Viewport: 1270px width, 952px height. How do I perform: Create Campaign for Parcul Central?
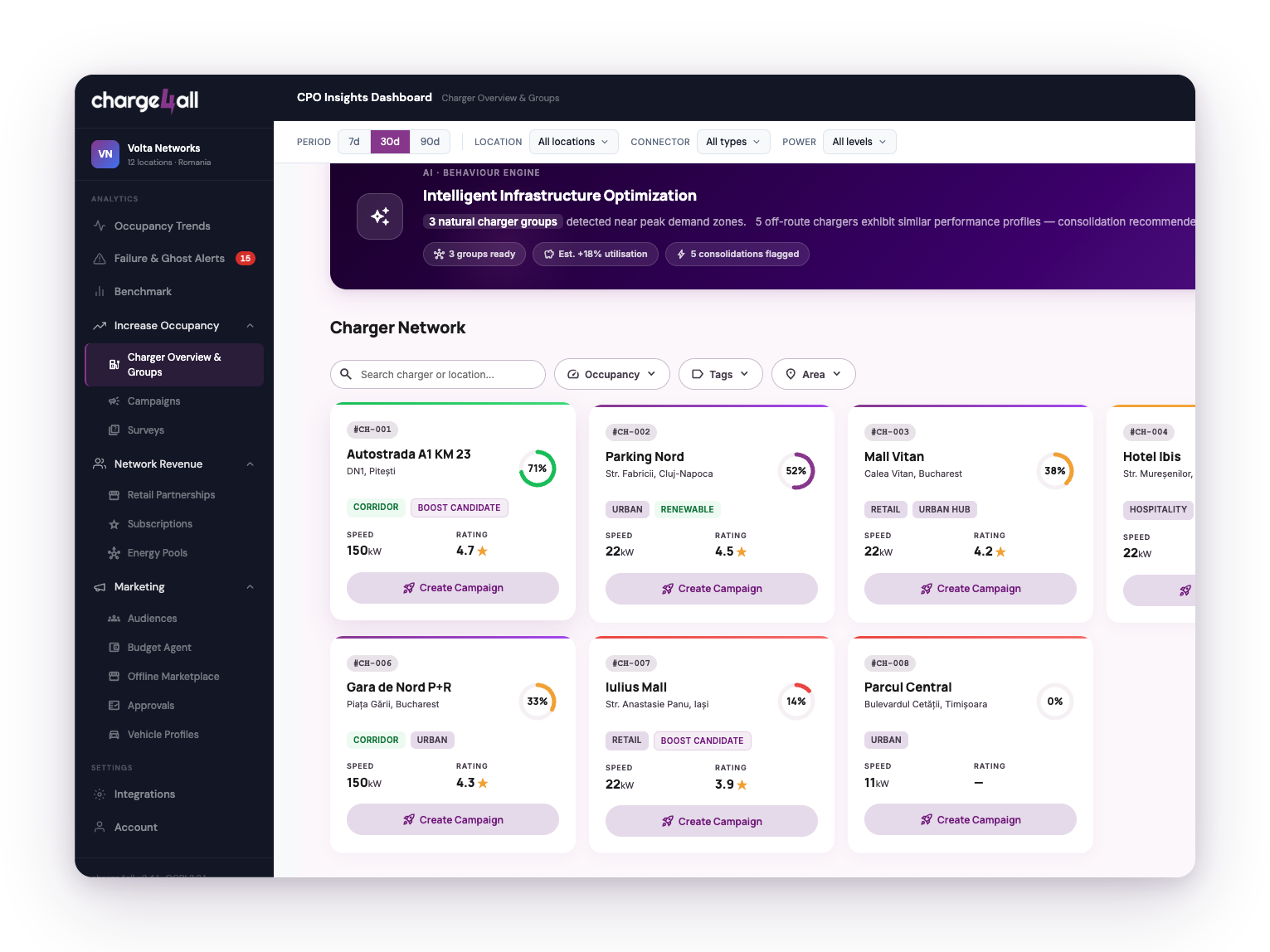coord(971,819)
